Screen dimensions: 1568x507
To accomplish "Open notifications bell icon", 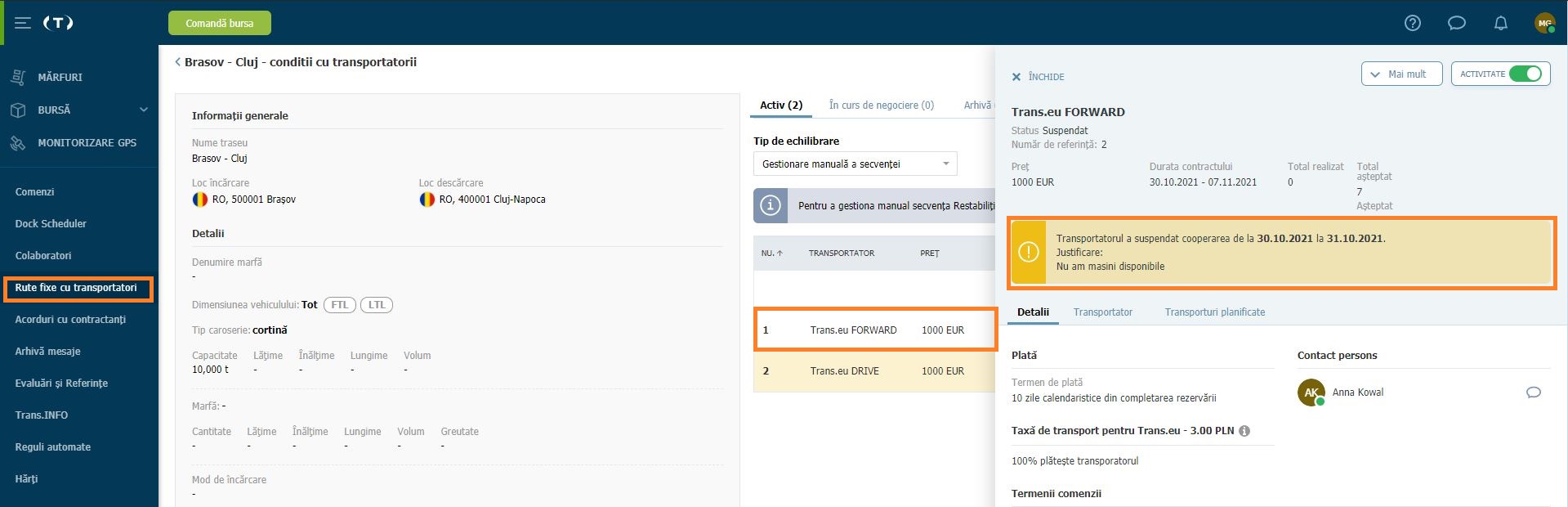I will click(1501, 23).
